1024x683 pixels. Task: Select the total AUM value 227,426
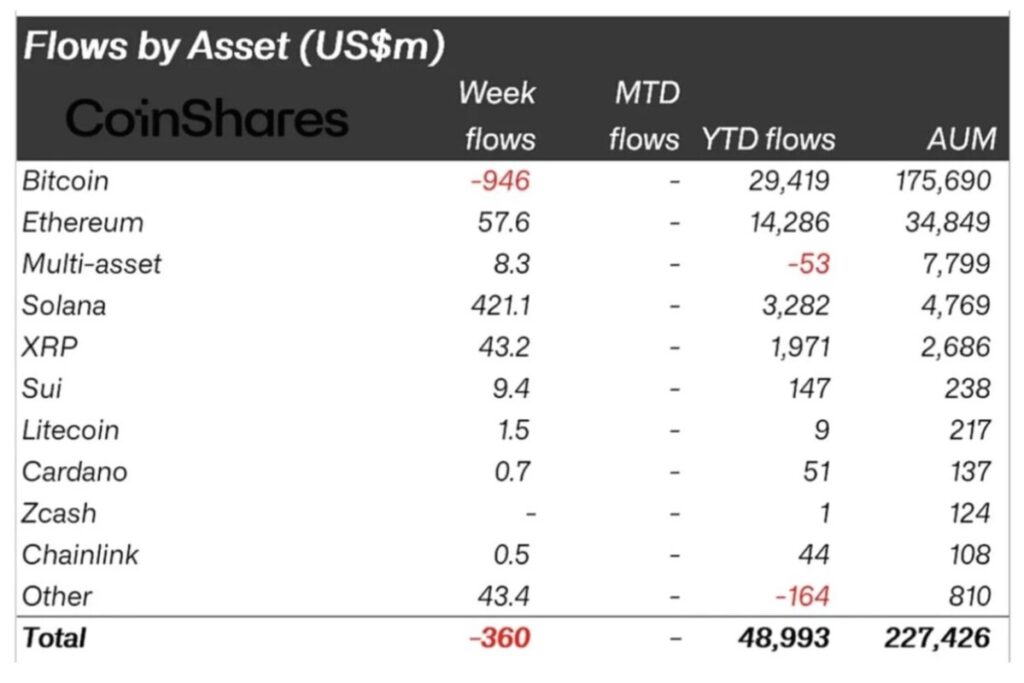[x=937, y=637]
